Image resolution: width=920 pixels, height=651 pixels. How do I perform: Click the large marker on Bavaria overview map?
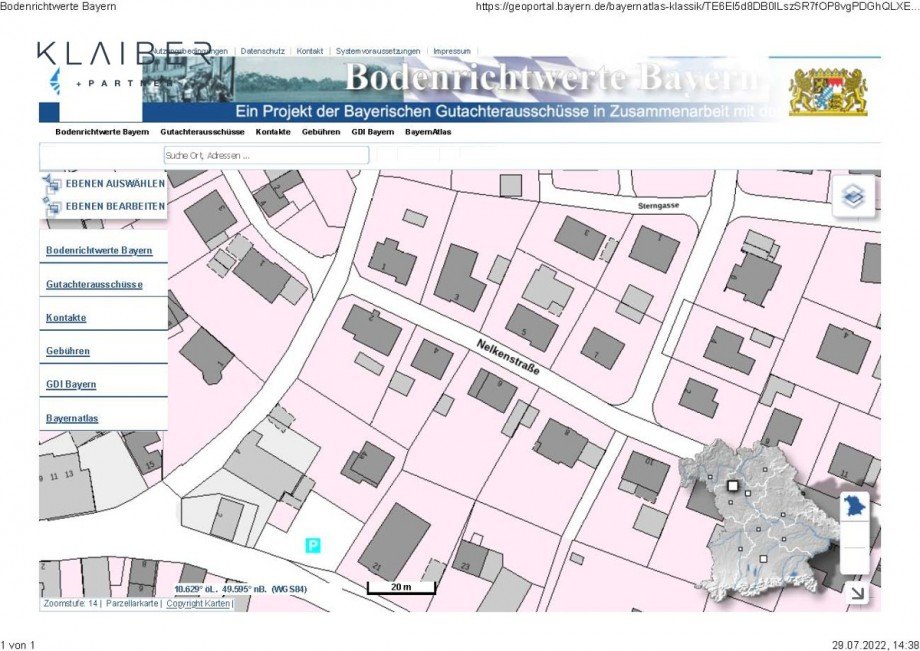pyautogui.click(x=732, y=486)
